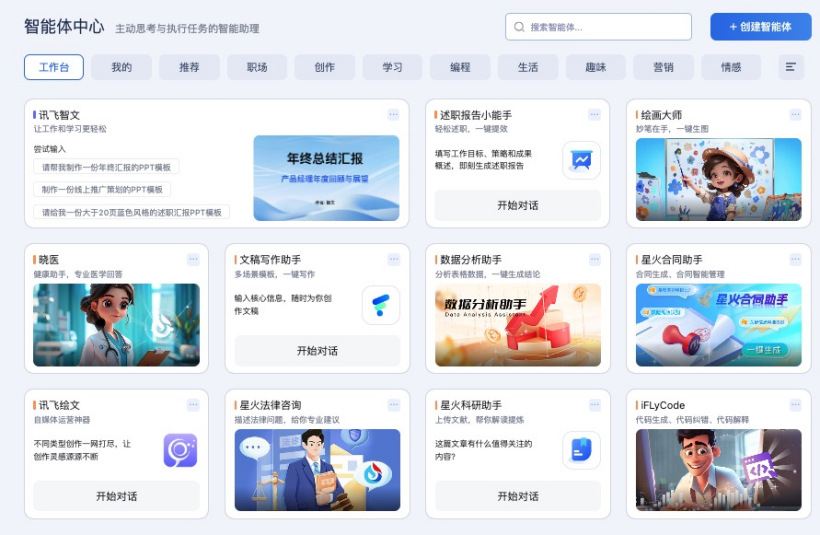The width and height of the screenshot is (820, 535).
Task: Switch to the 我的 tab
Action: pyautogui.click(x=121, y=67)
